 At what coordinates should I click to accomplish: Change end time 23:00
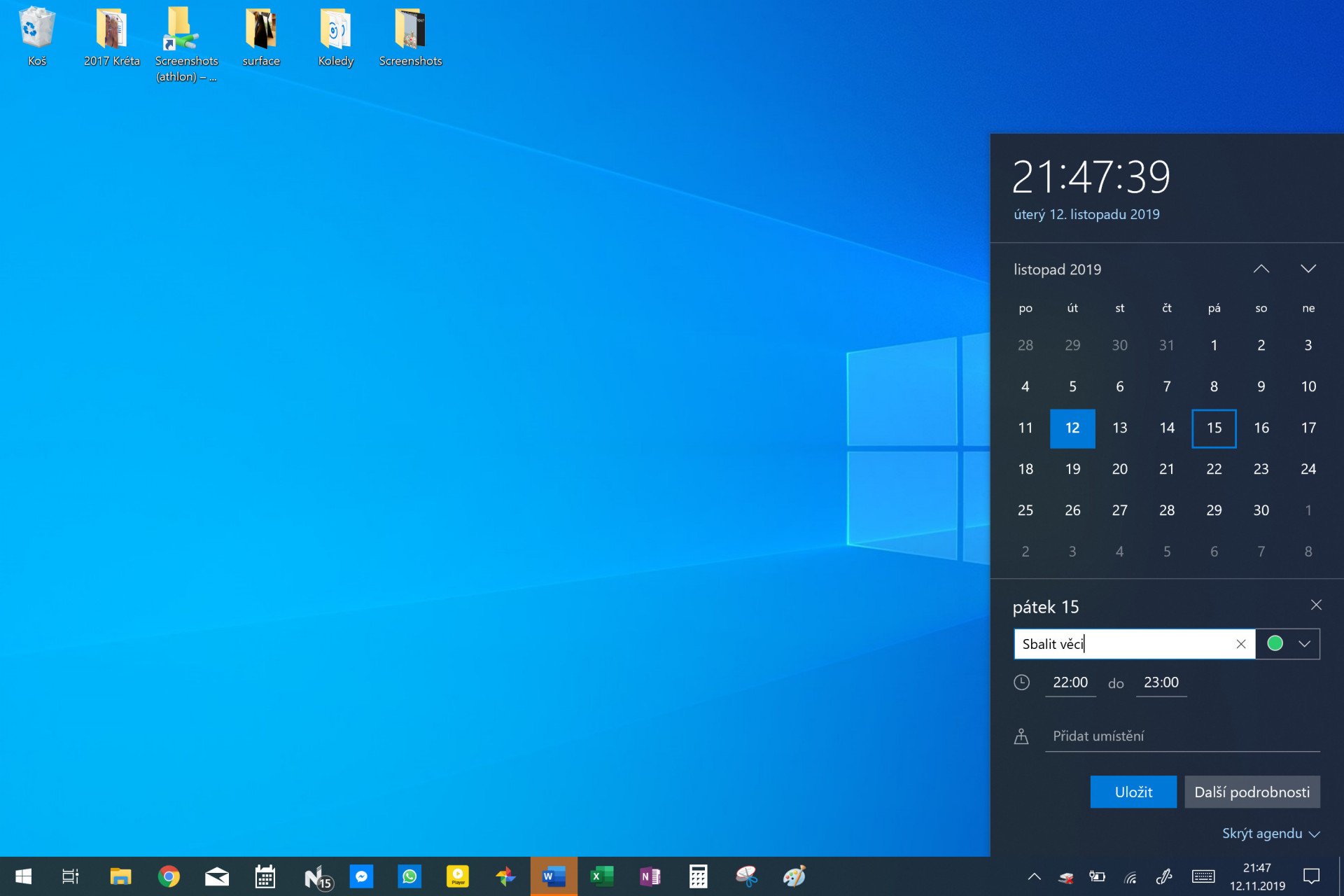click(1161, 682)
